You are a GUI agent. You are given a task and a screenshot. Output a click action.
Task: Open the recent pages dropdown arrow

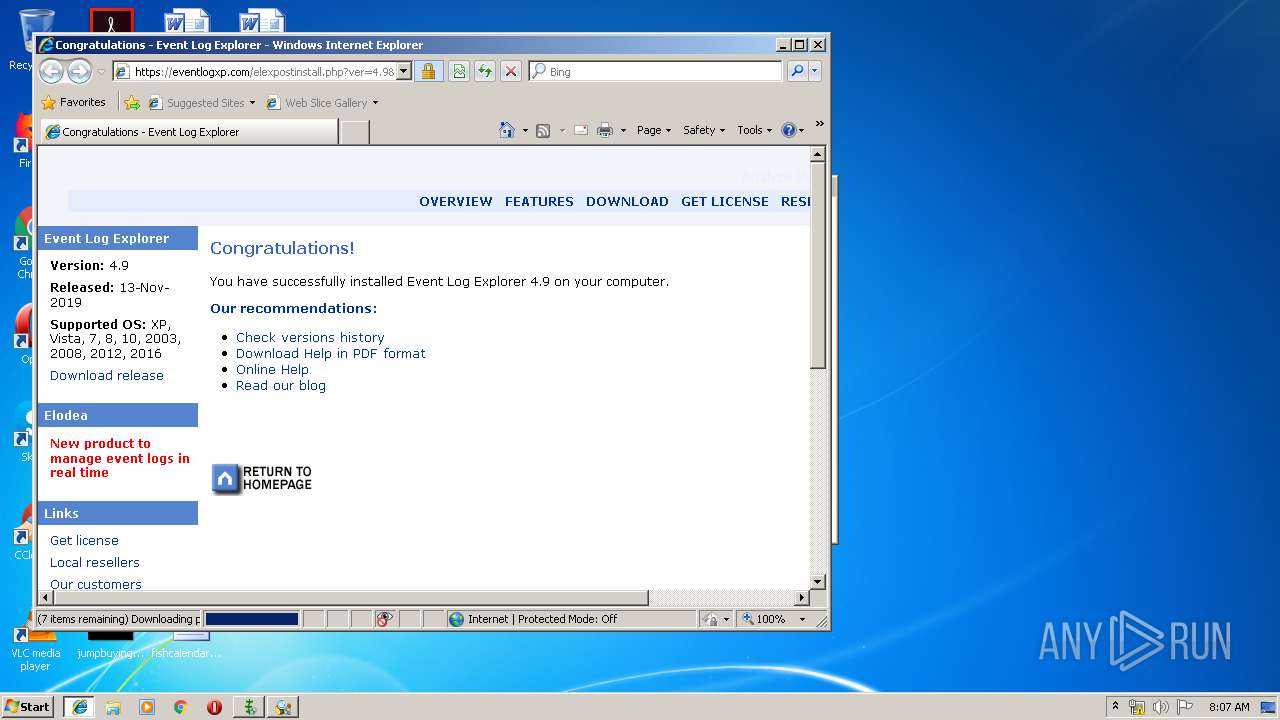coord(101,72)
